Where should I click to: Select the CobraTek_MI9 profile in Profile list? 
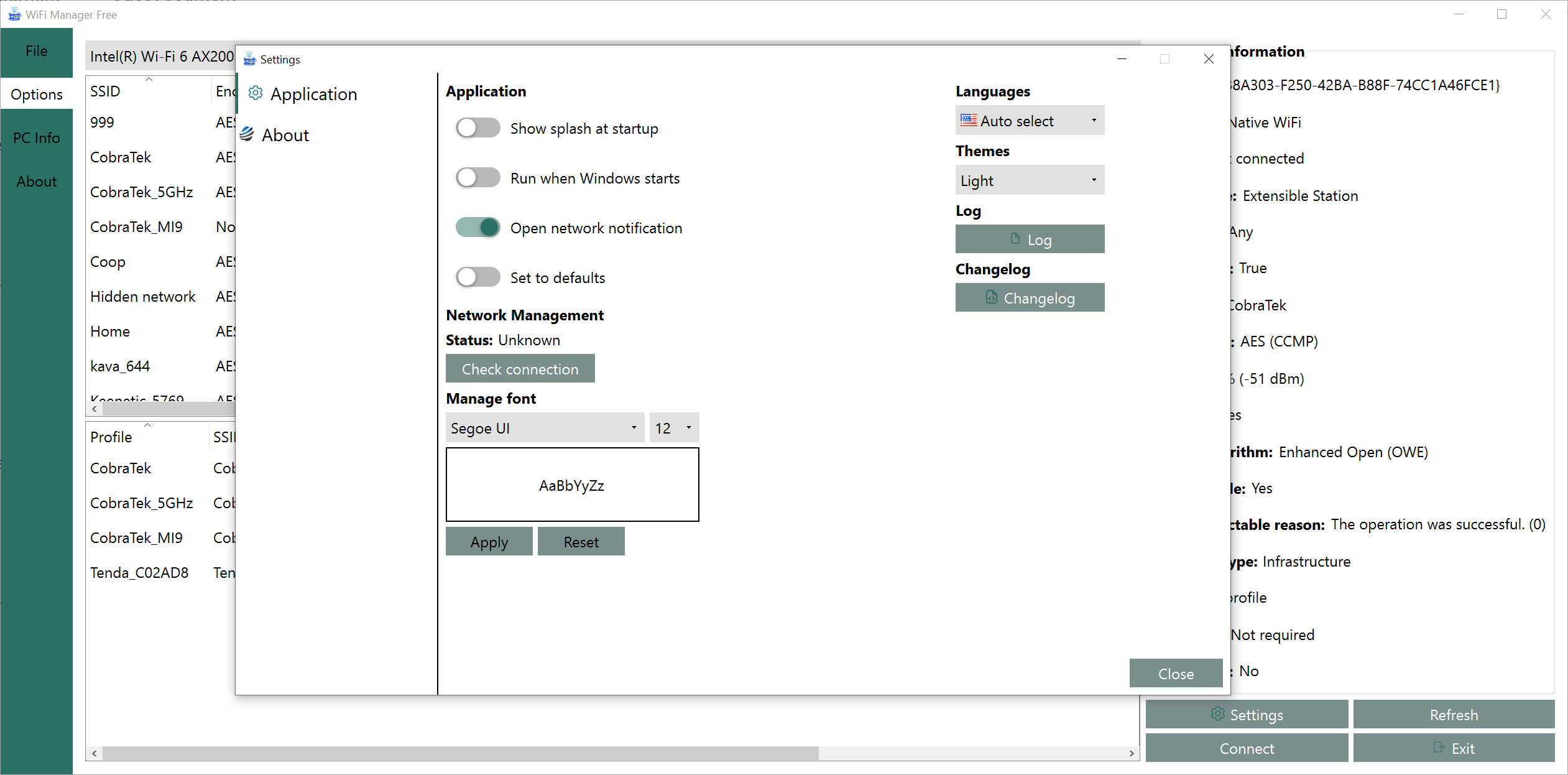pyautogui.click(x=160, y=538)
